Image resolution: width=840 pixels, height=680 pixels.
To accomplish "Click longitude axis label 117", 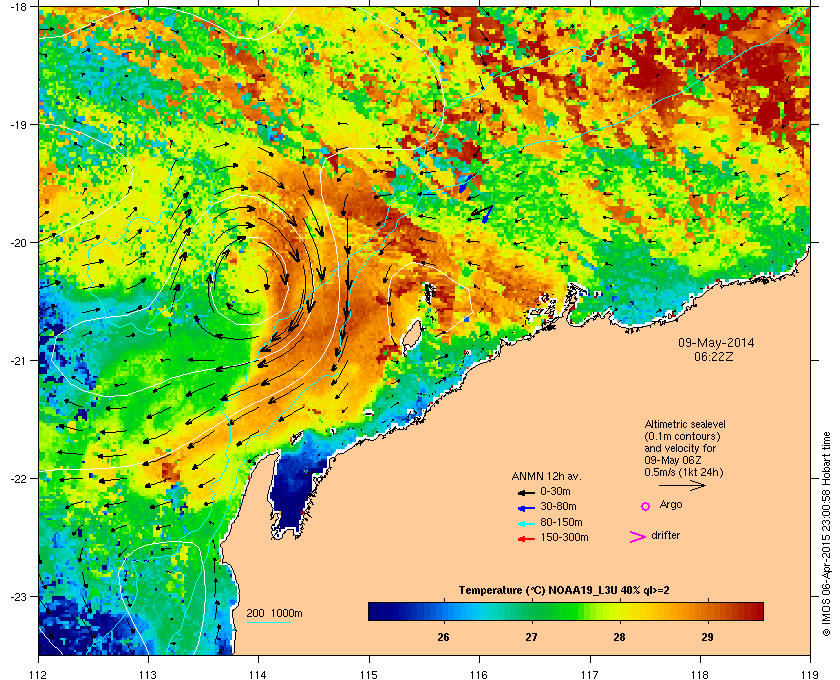I will (590, 674).
